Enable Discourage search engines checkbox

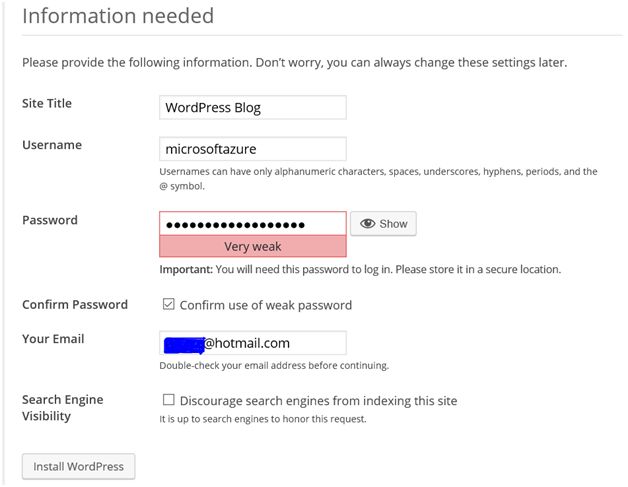click(168, 400)
